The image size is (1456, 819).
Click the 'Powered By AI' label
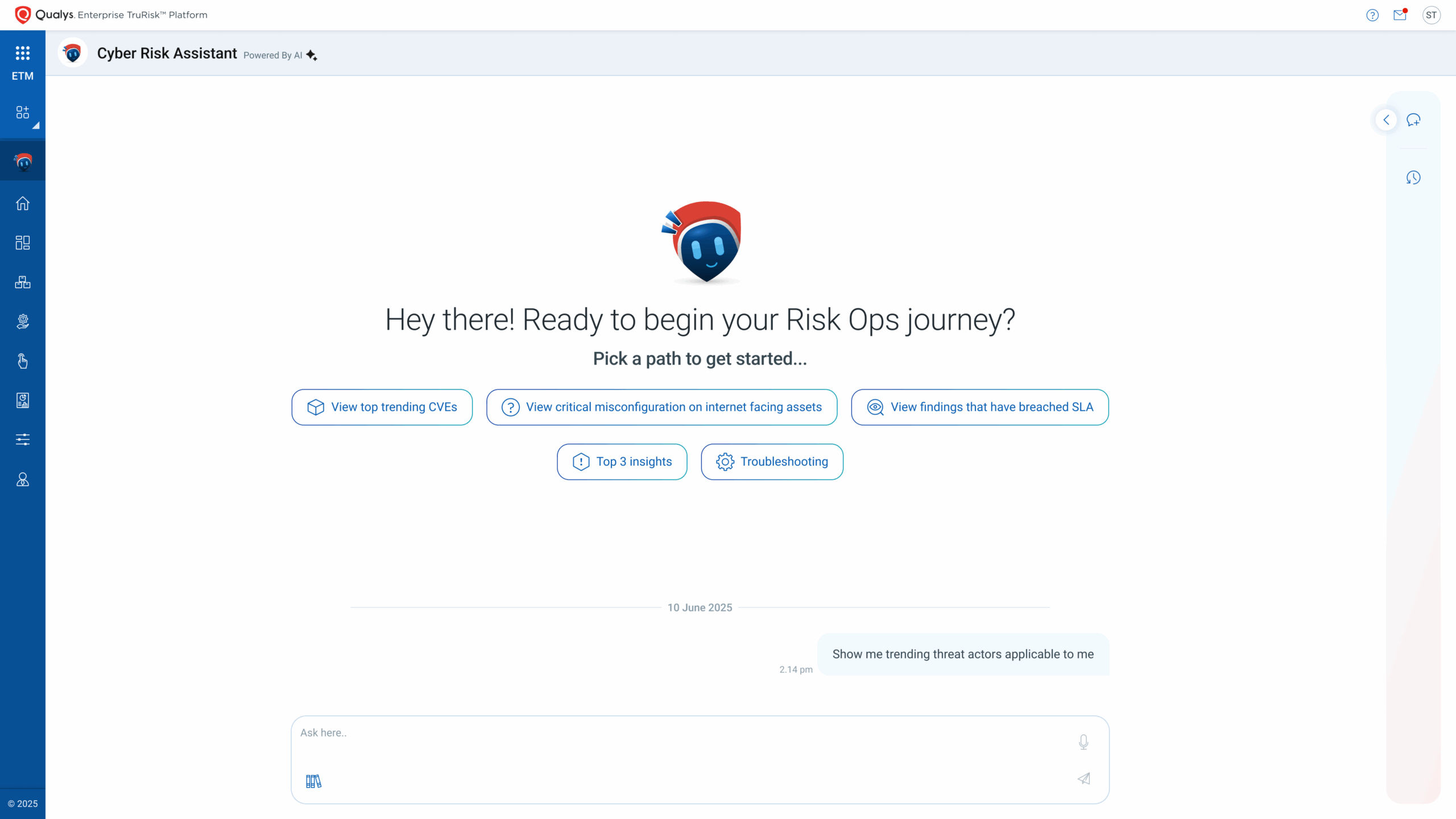pyautogui.click(x=272, y=55)
